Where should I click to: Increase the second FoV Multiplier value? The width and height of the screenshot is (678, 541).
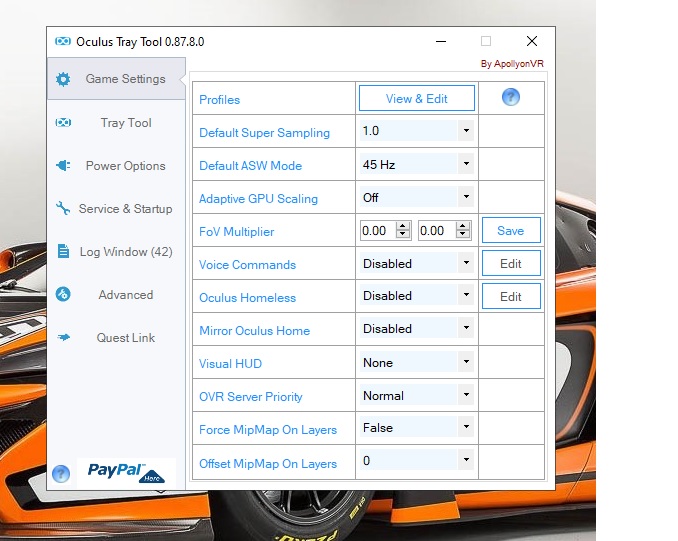pyautogui.click(x=463, y=226)
